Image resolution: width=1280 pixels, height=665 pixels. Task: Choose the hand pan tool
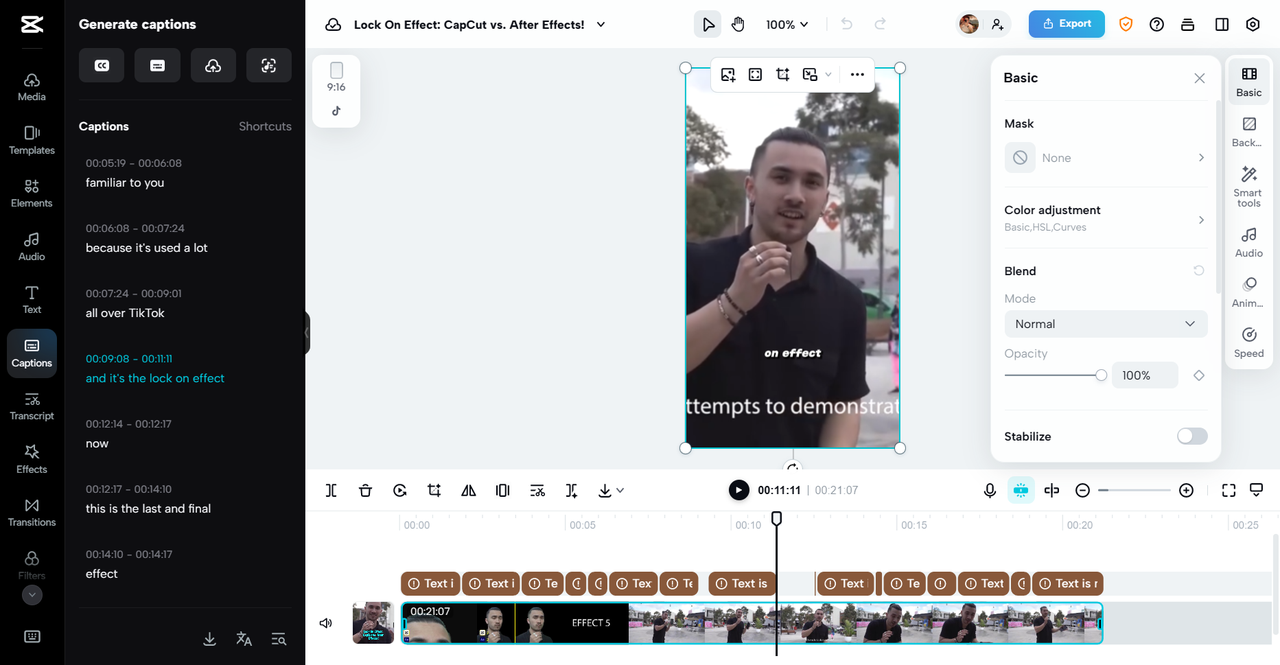(738, 24)
